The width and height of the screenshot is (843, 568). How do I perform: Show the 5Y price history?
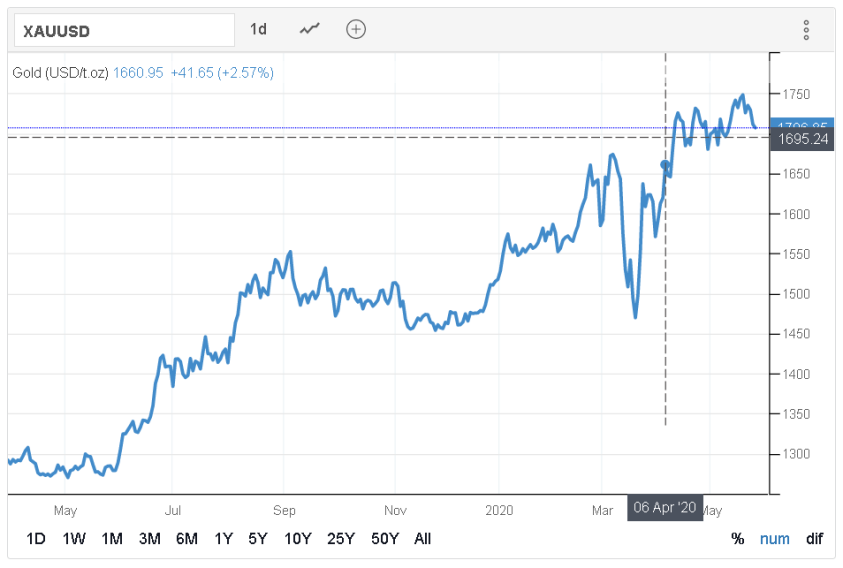tap(258, 539)
